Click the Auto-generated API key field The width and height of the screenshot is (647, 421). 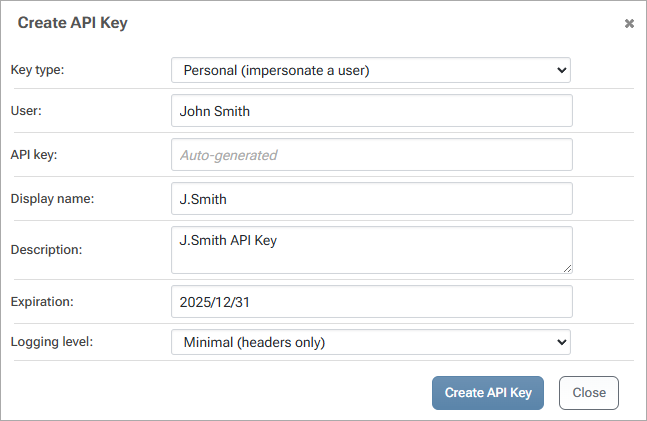click(371, 155)
